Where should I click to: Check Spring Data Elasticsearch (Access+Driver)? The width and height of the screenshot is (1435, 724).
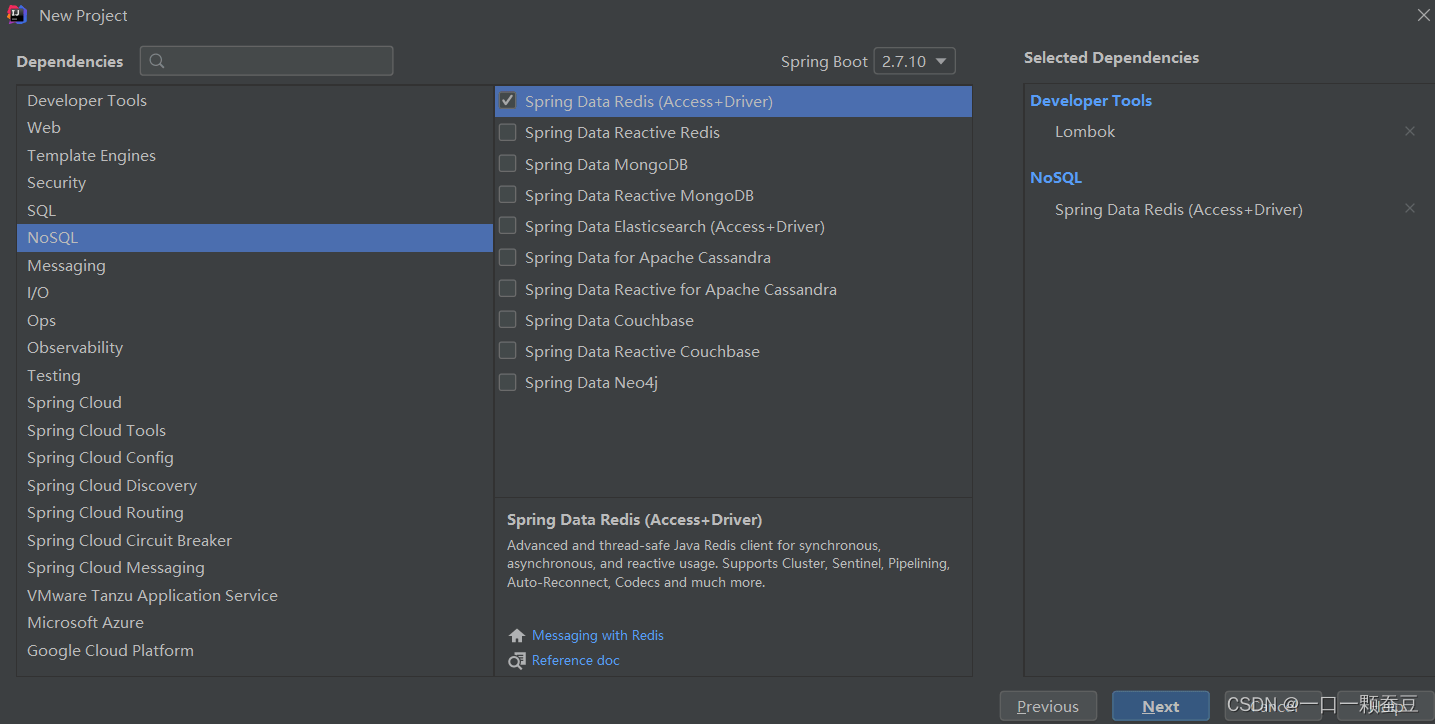[x=507, y=226]
